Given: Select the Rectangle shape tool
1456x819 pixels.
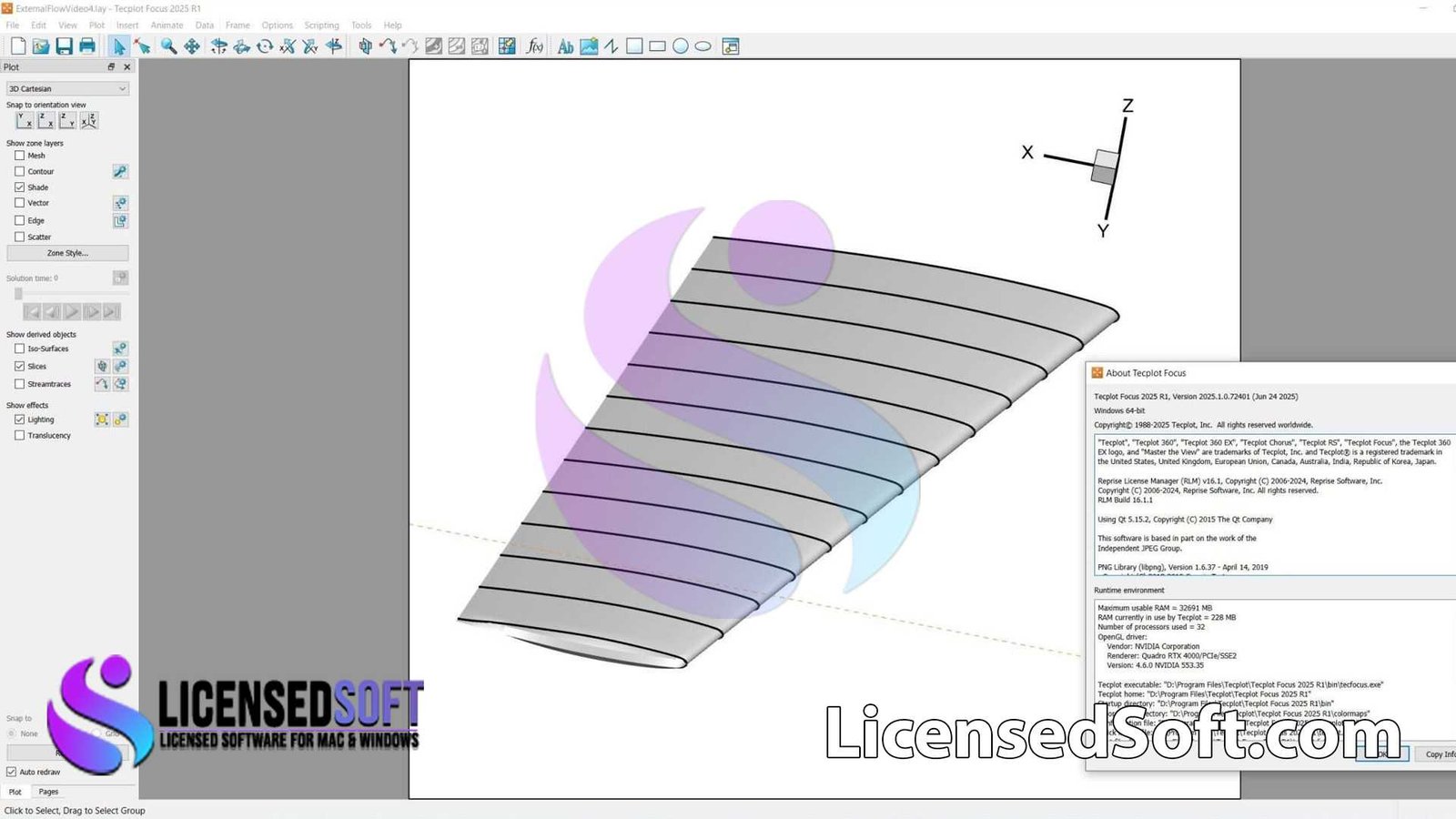Looking at the screenshot, I should (657, 45).
